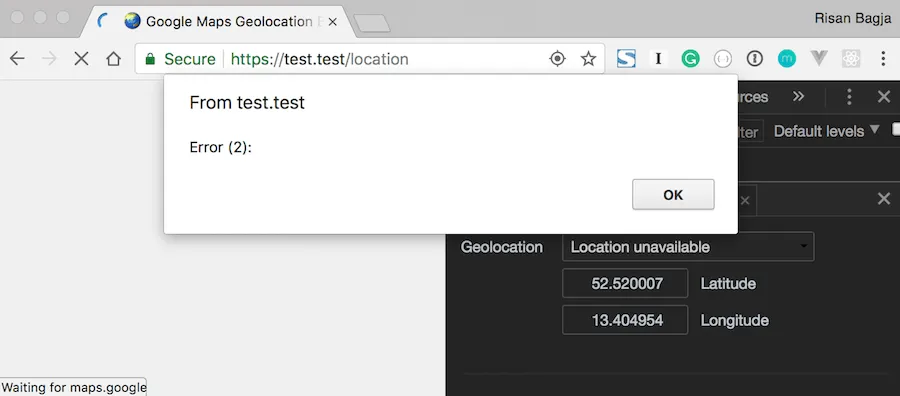Image resolution: width=900 pixels, height=396 pixels.
Task: Close the DevTools panel
Action: pos(884,97)
